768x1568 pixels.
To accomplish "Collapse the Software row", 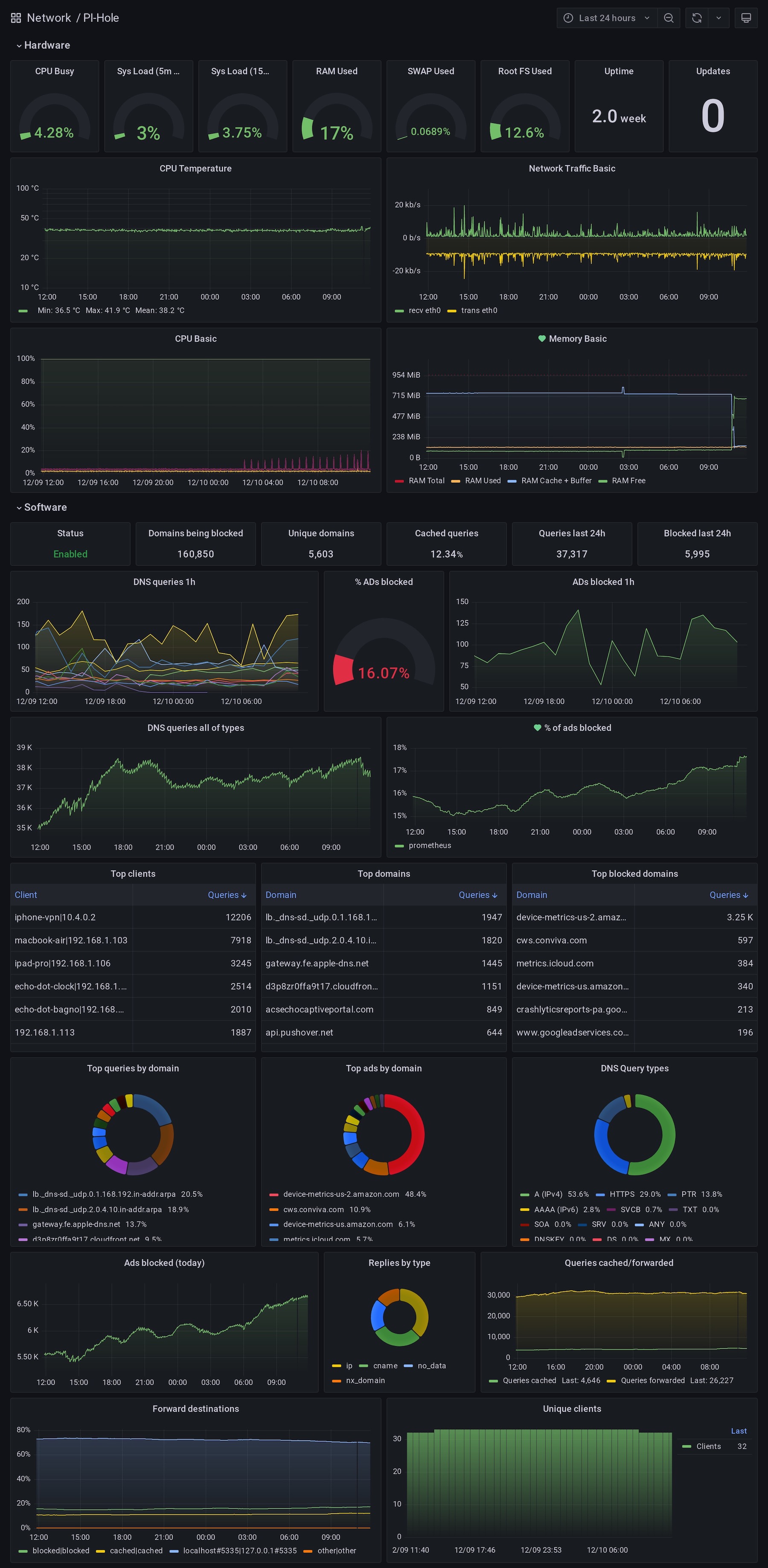I will pyautogui.click(x=41, y=507).
